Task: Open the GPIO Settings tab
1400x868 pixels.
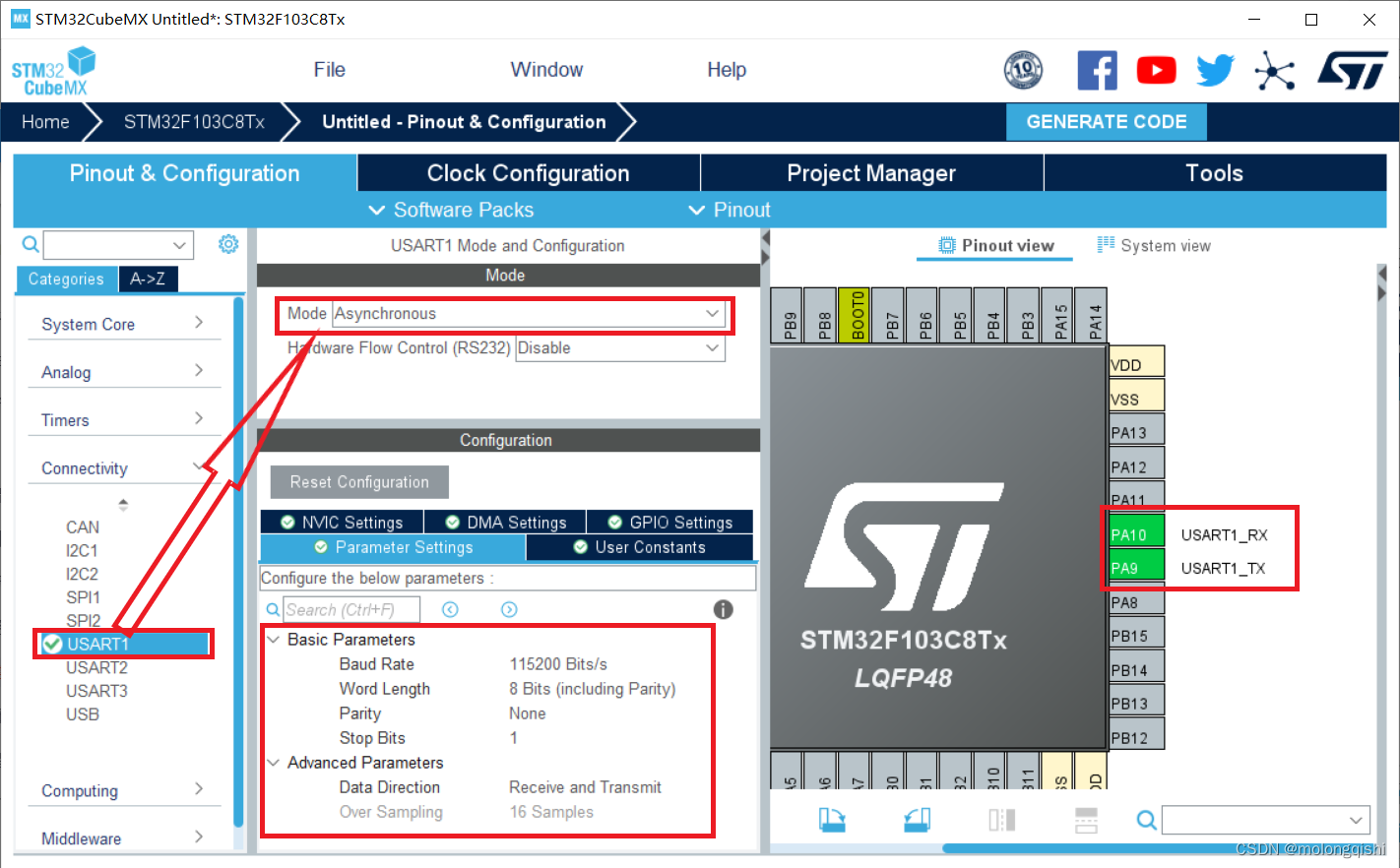Action: (x=669, y=522)
